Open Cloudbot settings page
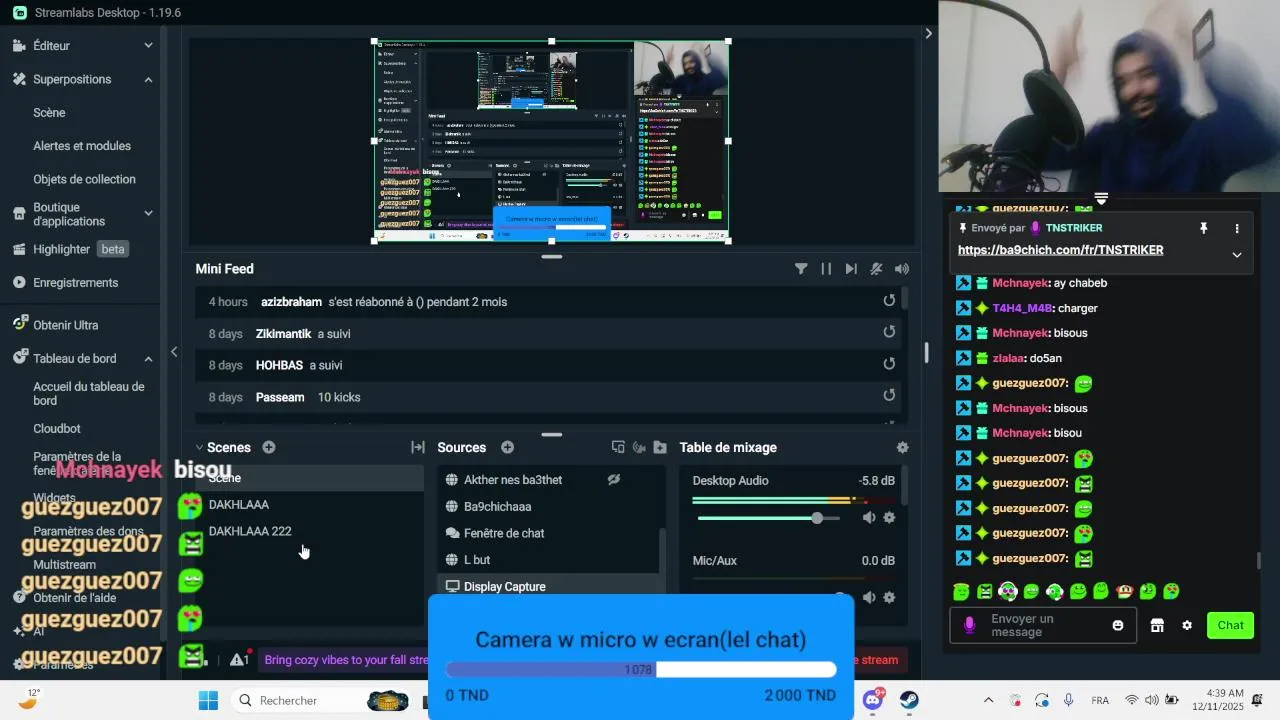Image resolution: width=1280 pixels, height=720 pixels. pos(57,428)
